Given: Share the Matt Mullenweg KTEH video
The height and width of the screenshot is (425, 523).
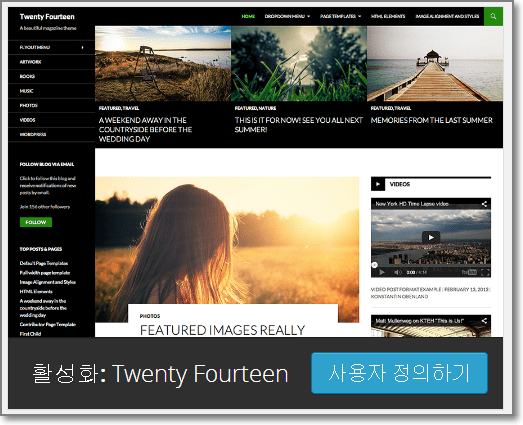Looking at the screenshot, I should pos(484,321).
